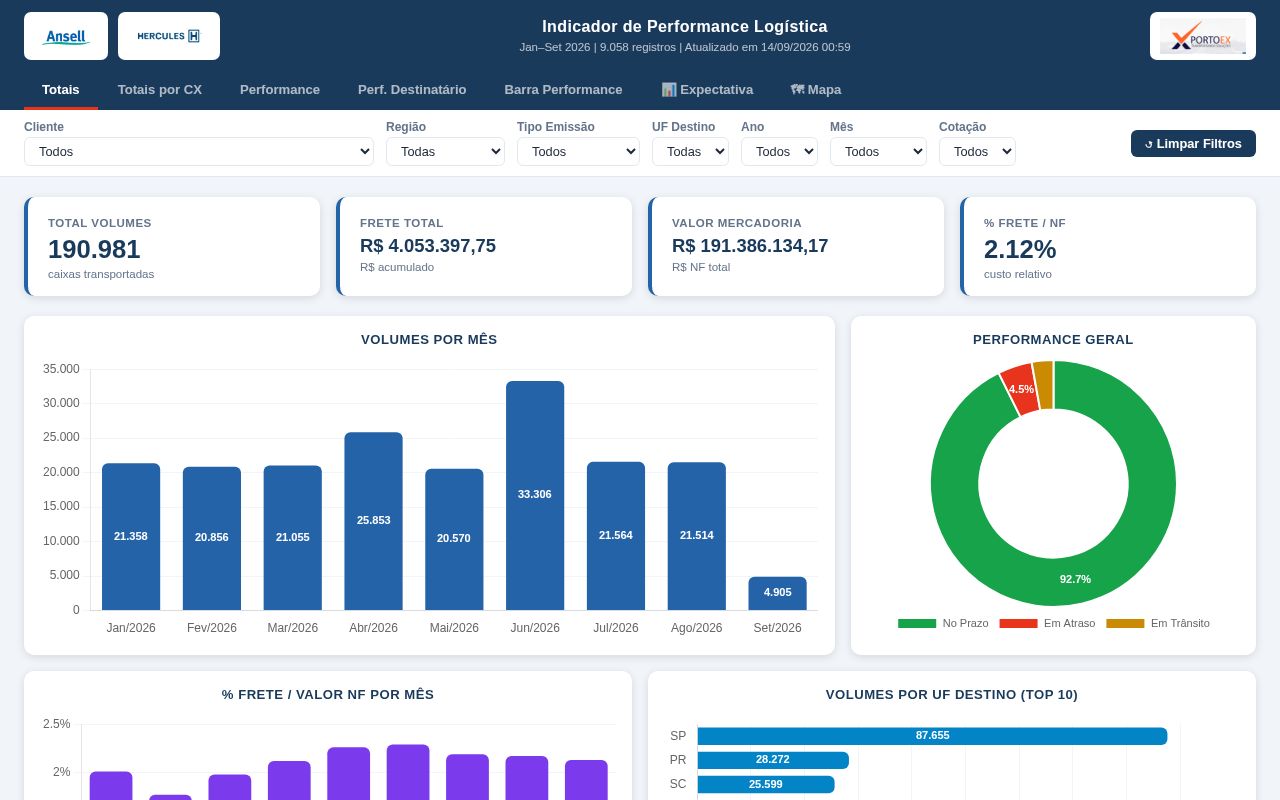Click the Performance Geral chart title
Screen dimensions: 1280x800
[x=1053, y=339]
